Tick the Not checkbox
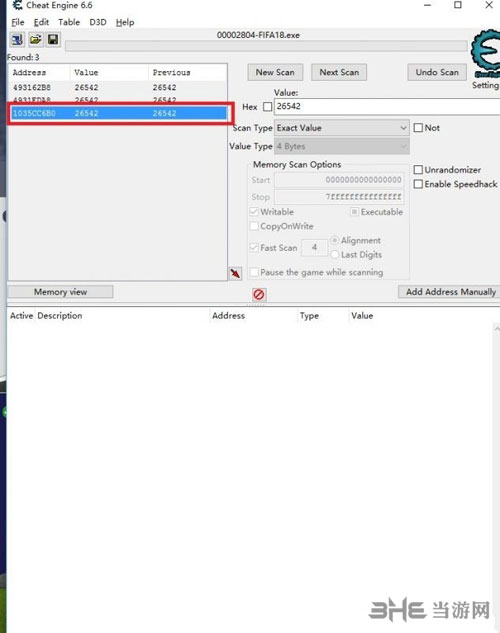Viewport: 500px width, 633px height. [x=418, y=128]
